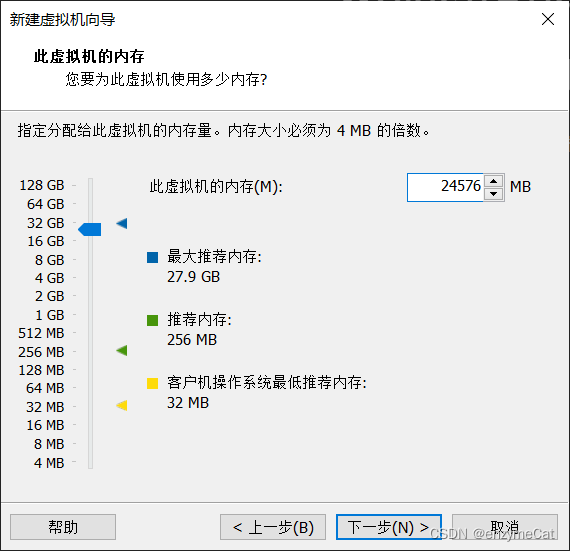
Task: Click the 256 MB recommended value text
Action: point(192,340)
